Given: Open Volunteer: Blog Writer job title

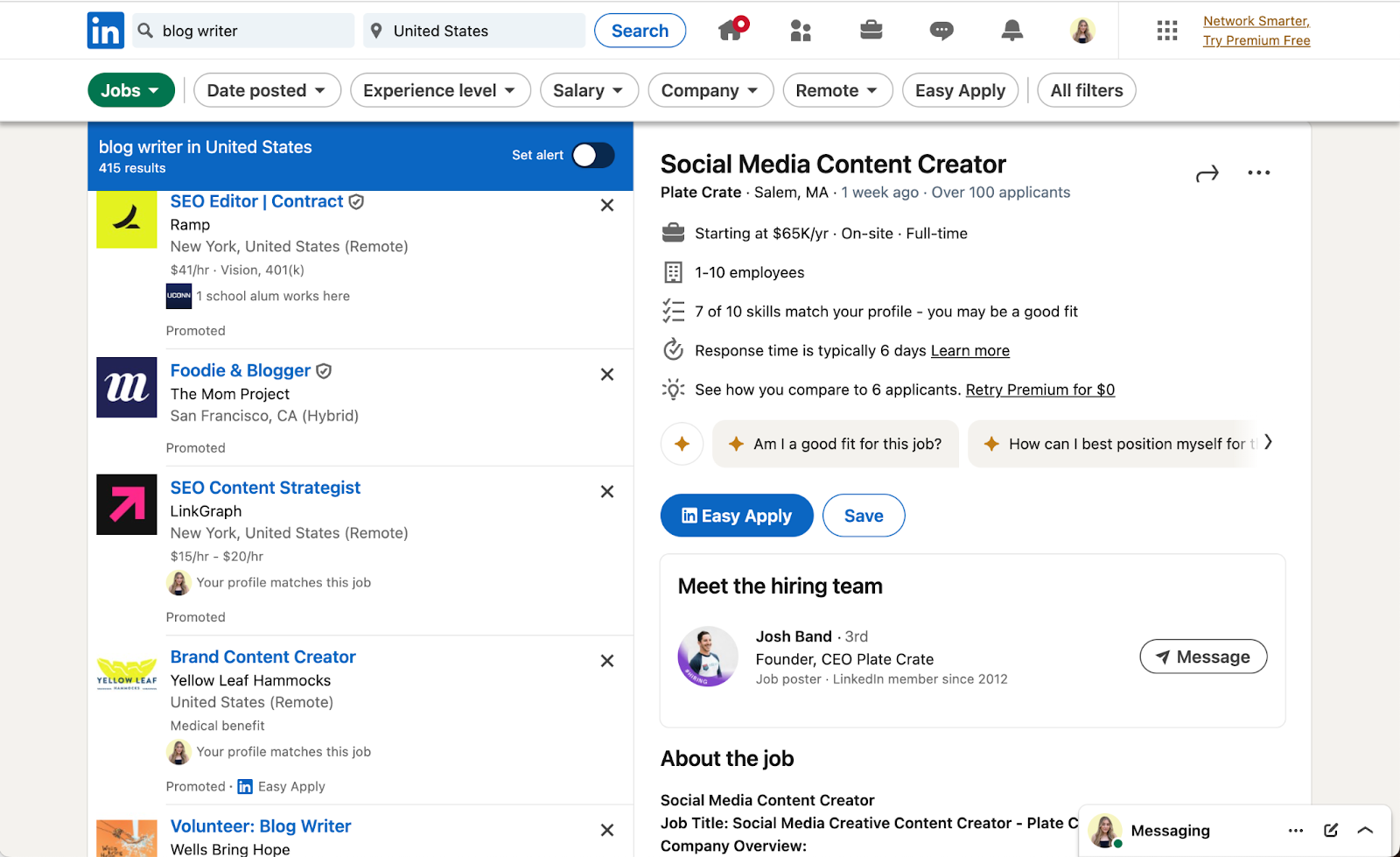Looking at the screenshot, I should coord(261,826).
